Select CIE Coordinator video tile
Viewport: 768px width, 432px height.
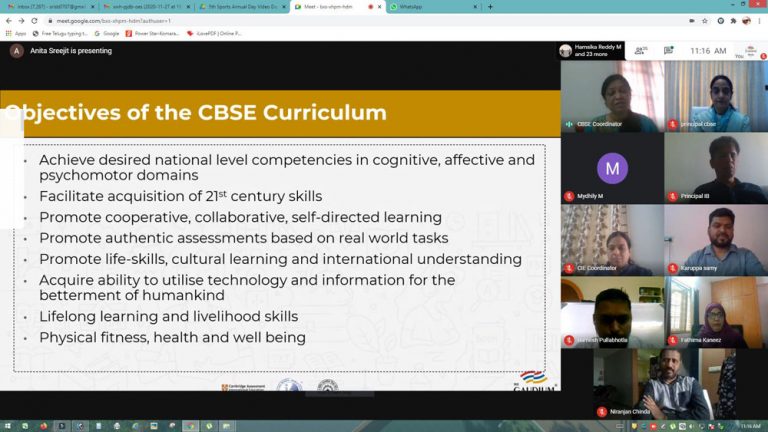pyautogui.click(x=612, y=240)
